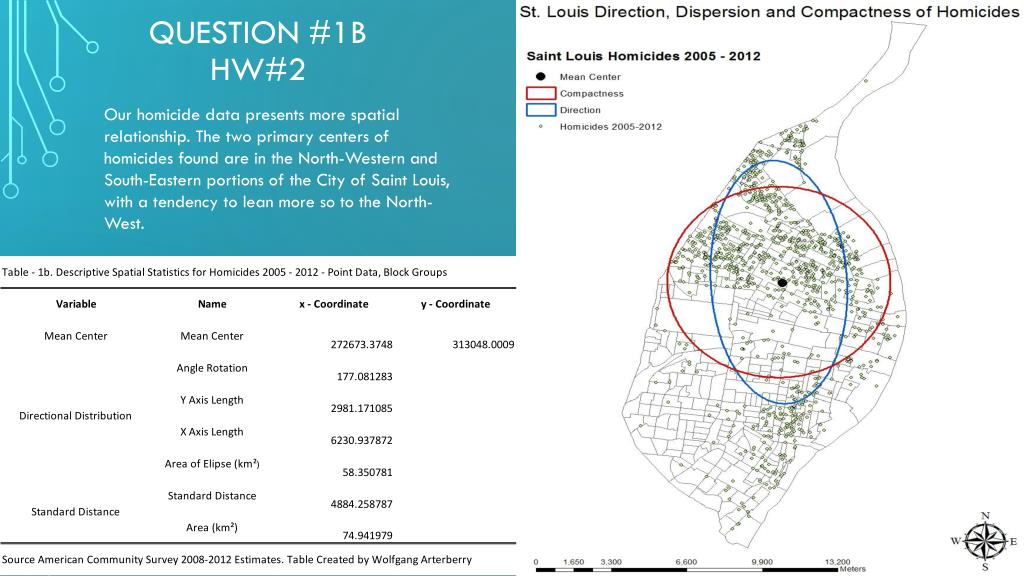The height and width of the screenshot is (576, 1024).
Task: Select the slide title 'QUESTION #1B HW#2'
Action: point(257,51)
